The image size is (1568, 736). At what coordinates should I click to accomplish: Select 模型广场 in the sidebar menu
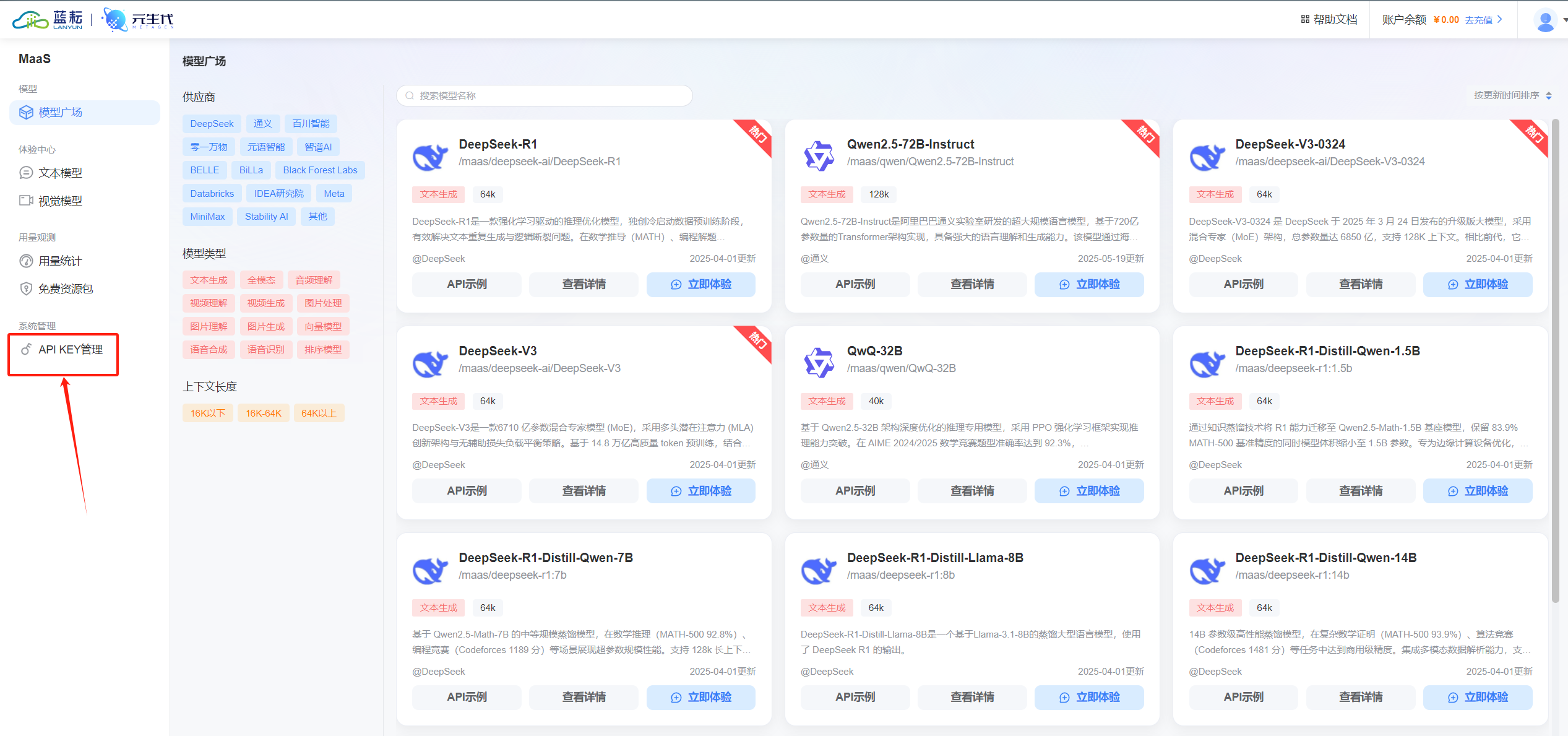[60, 113]
